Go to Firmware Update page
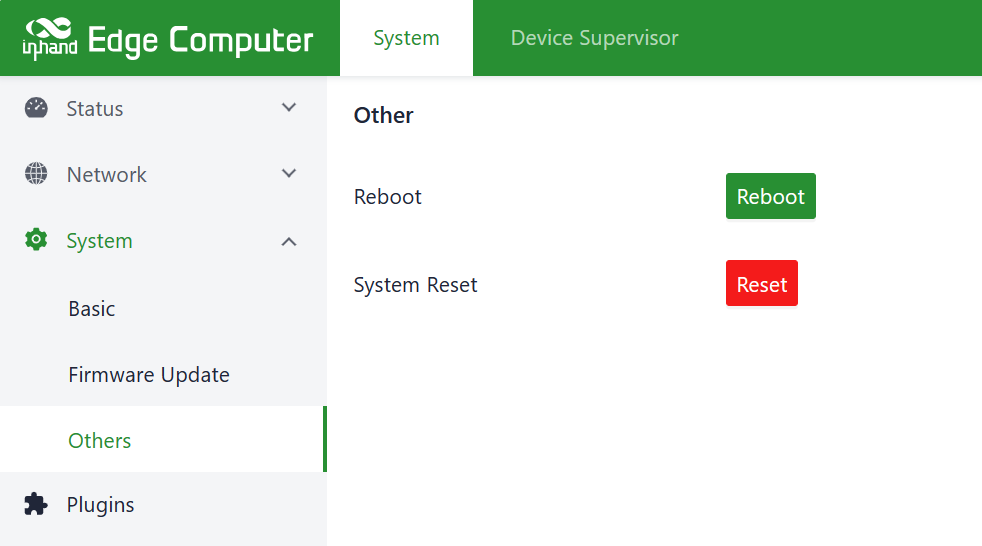This screenshot has height=546, width=982. (x=149, y=375)
